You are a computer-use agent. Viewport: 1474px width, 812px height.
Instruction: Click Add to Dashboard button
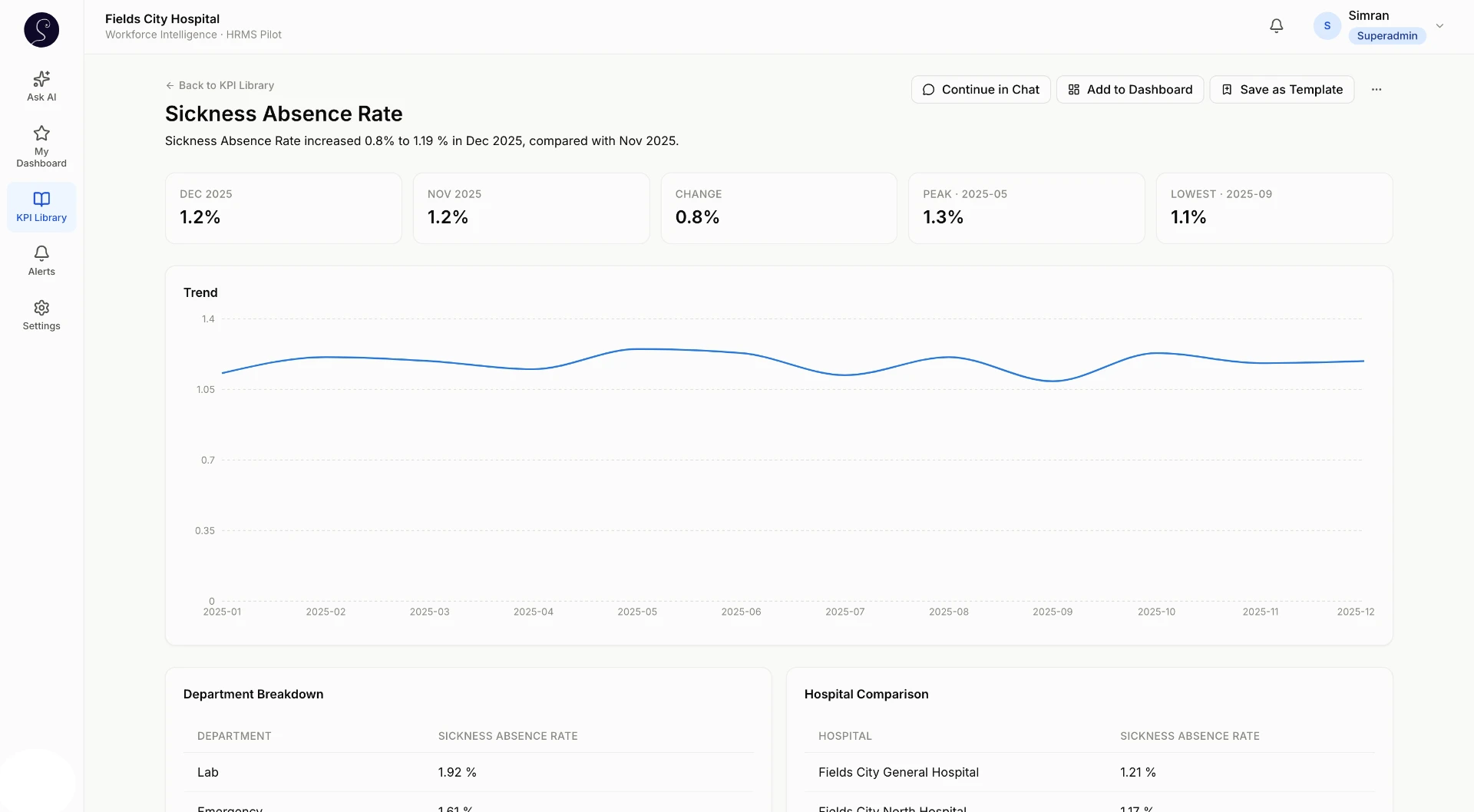pos(1129,90)
